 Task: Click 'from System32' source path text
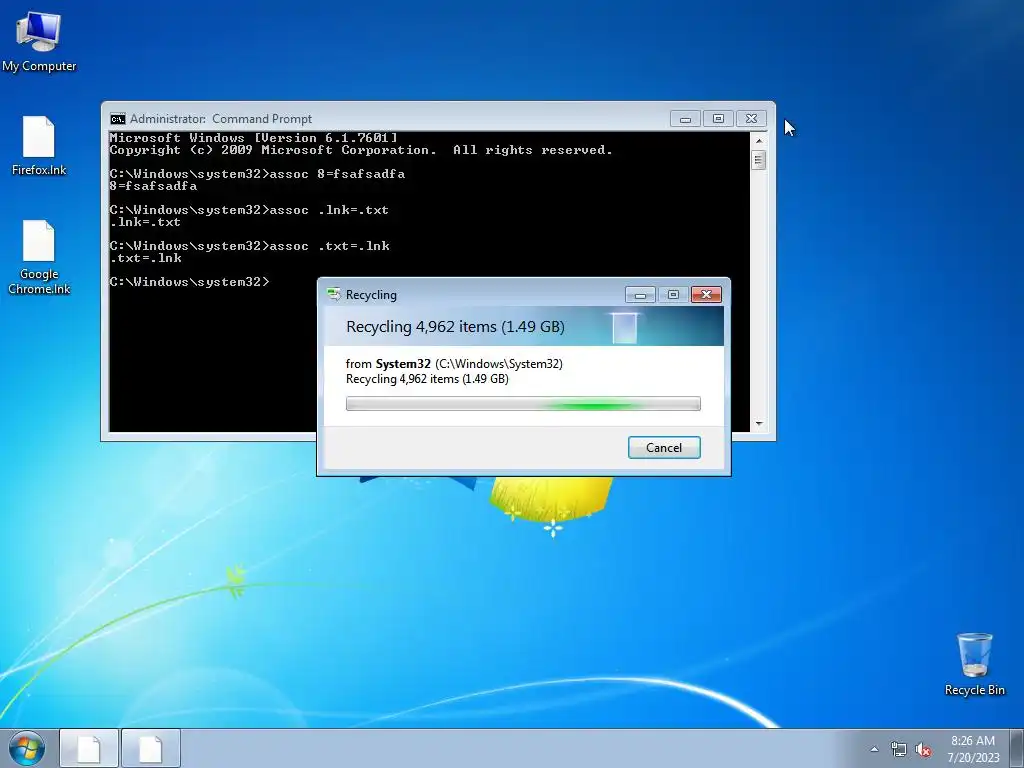pos(454,364)
